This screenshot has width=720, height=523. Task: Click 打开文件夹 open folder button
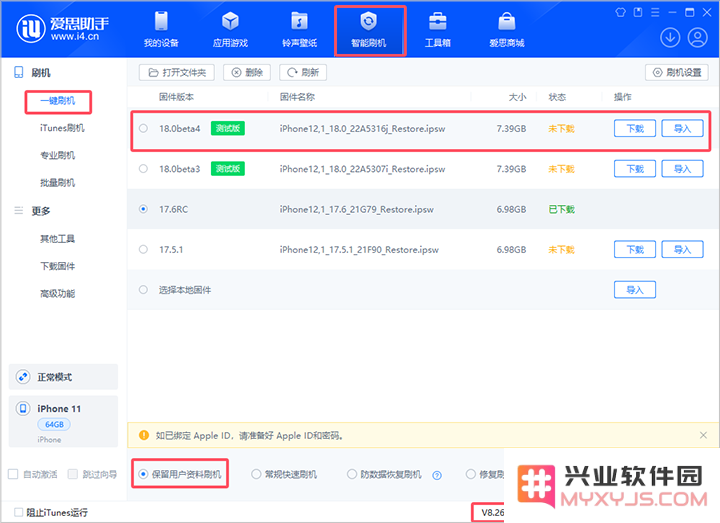tap(177, 73)
